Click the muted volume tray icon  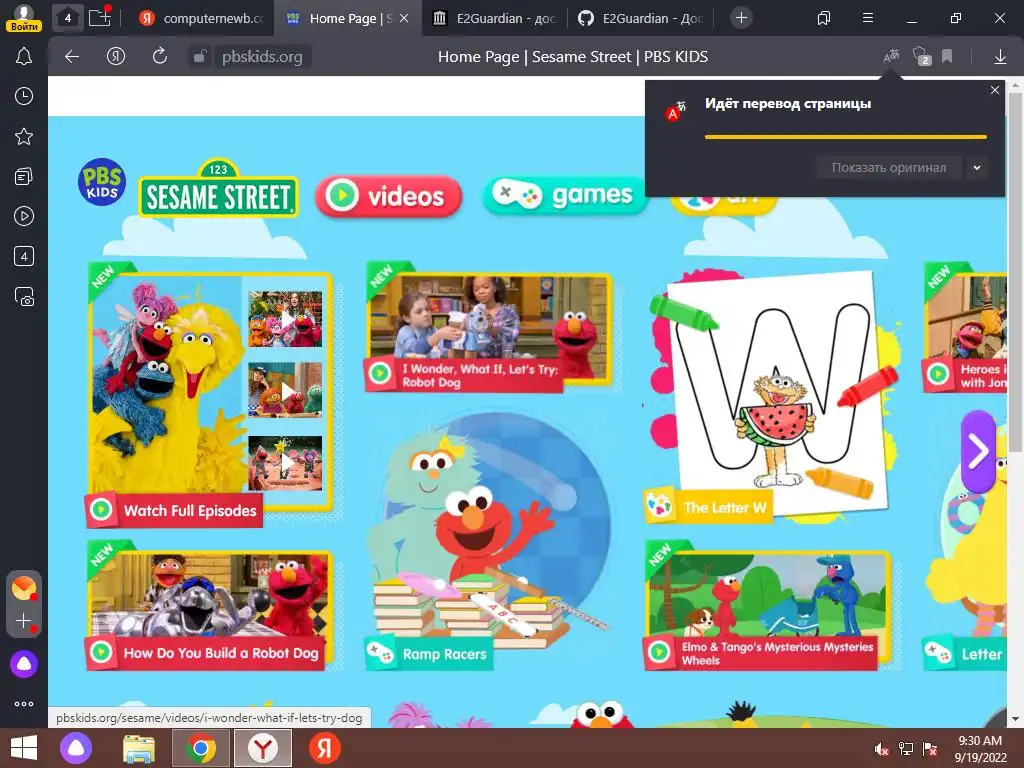tap(881, 749)
